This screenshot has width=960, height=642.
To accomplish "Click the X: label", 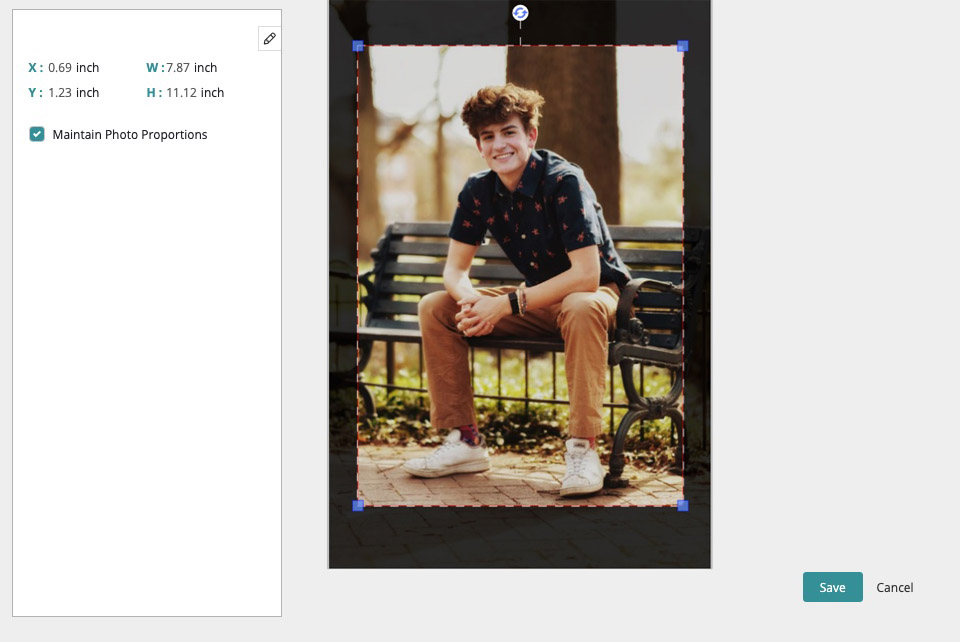I will click(35, 68).
